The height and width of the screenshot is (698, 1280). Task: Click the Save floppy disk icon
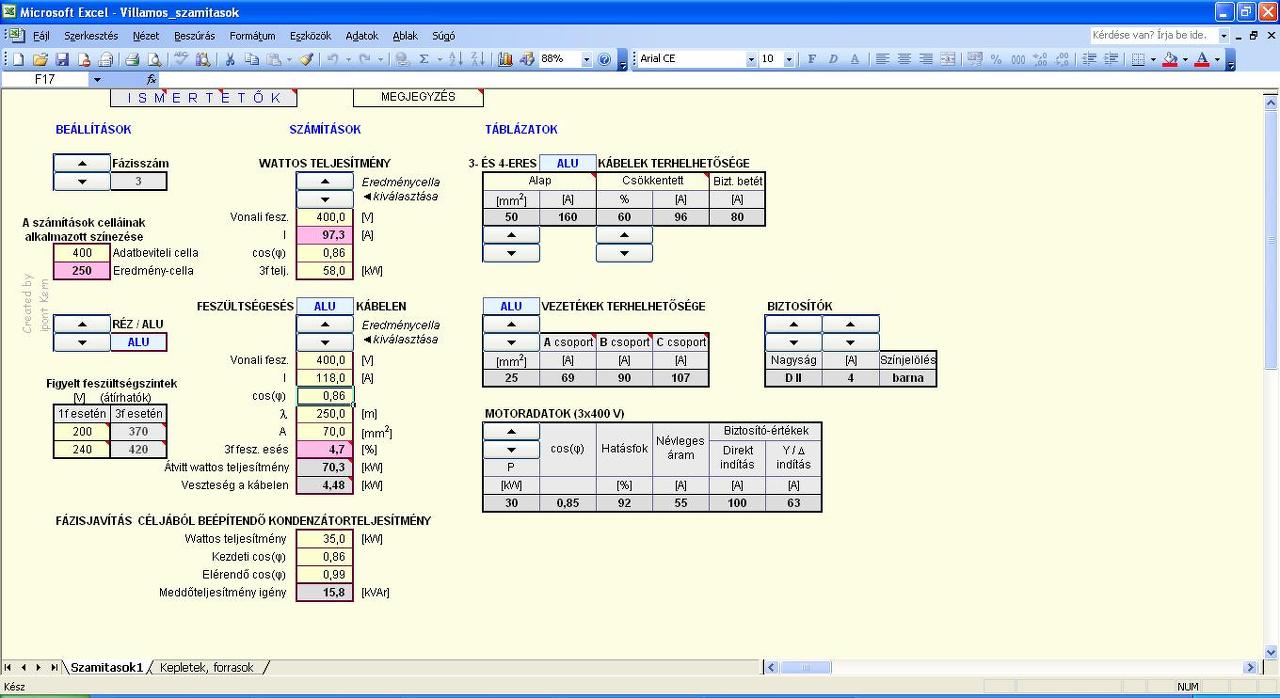pyautogui.click(x=62, y=60)
